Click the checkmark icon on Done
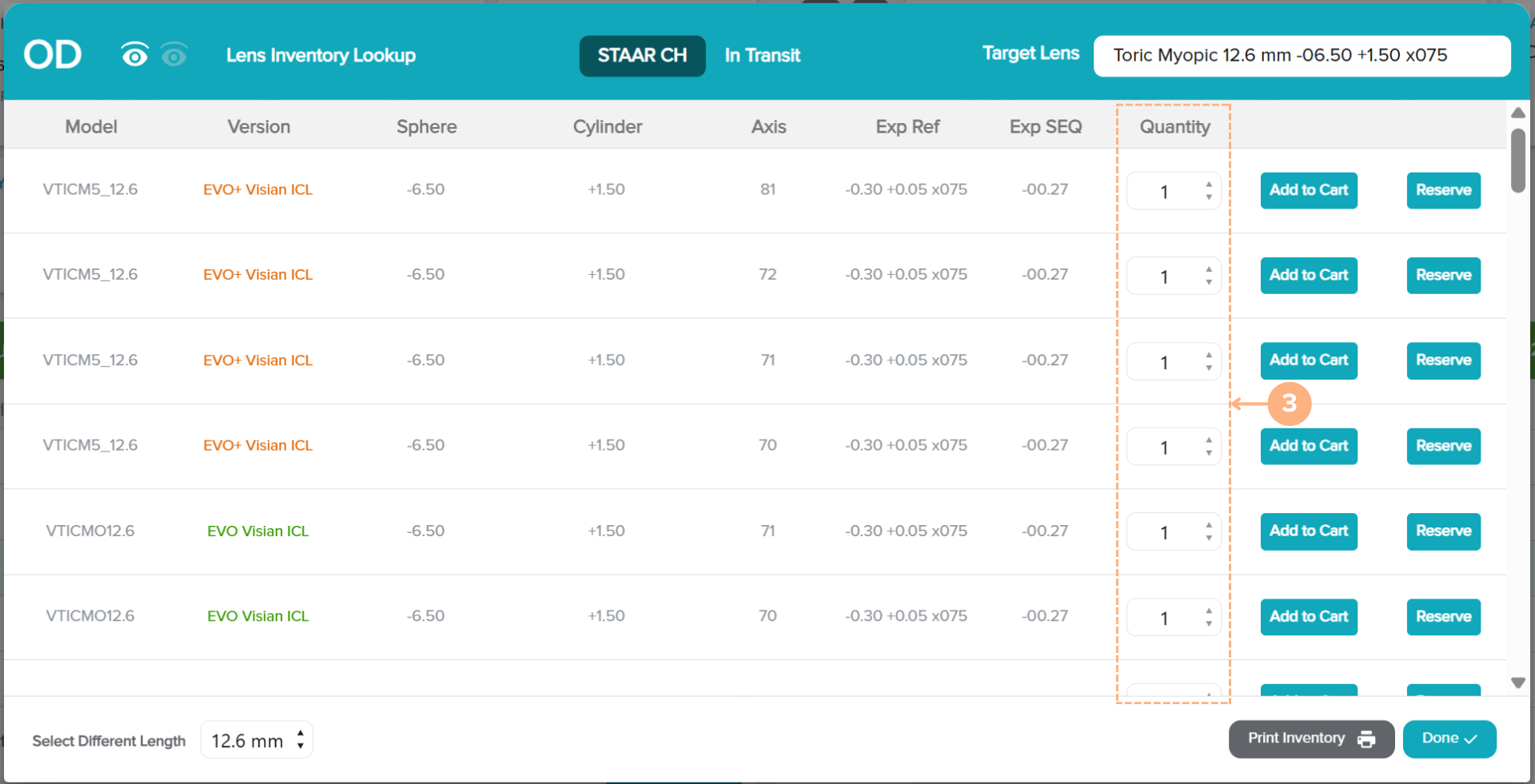1535x784 pixels. coord(1470,739)
